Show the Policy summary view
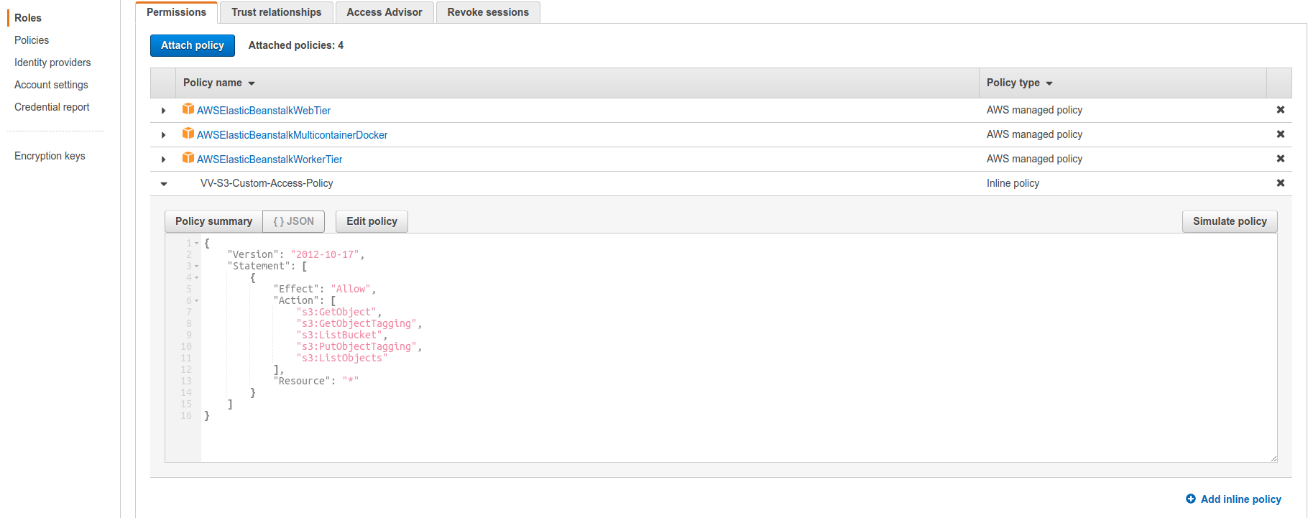Viewport: 1308px width, 518px height. pyautogui.click(x=214, y=221)
